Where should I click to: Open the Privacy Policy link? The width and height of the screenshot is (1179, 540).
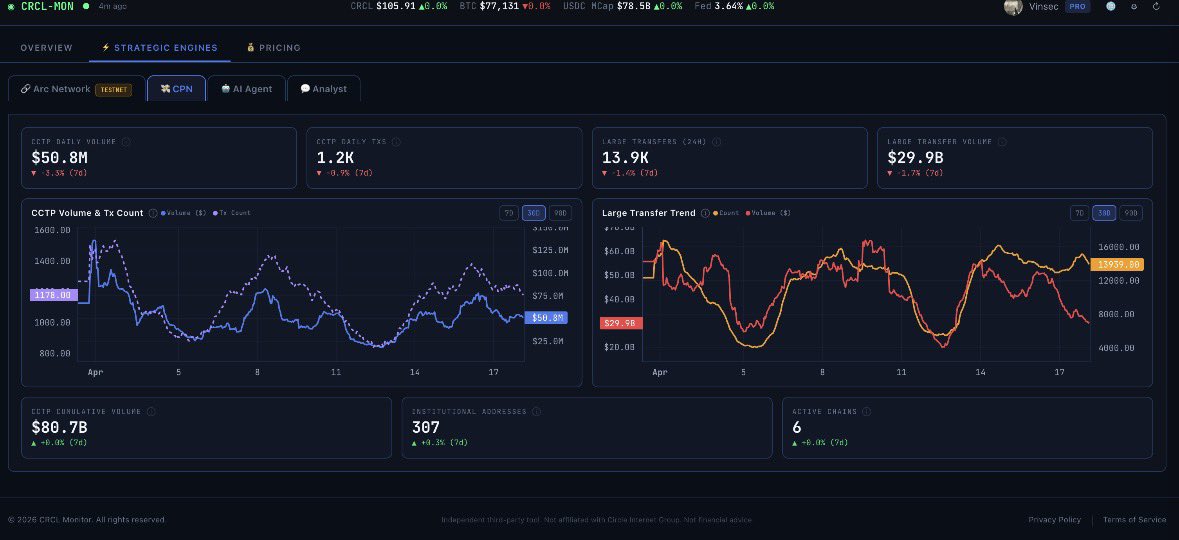click(x=1054, y=520)
